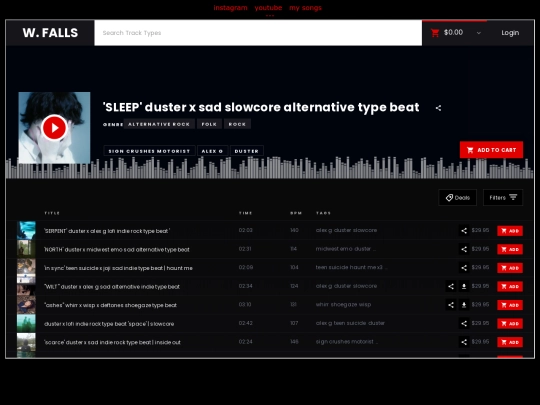Screen dimensions: 540x405
Task: Open the 'my songs' link
Action: coord(305,8)
